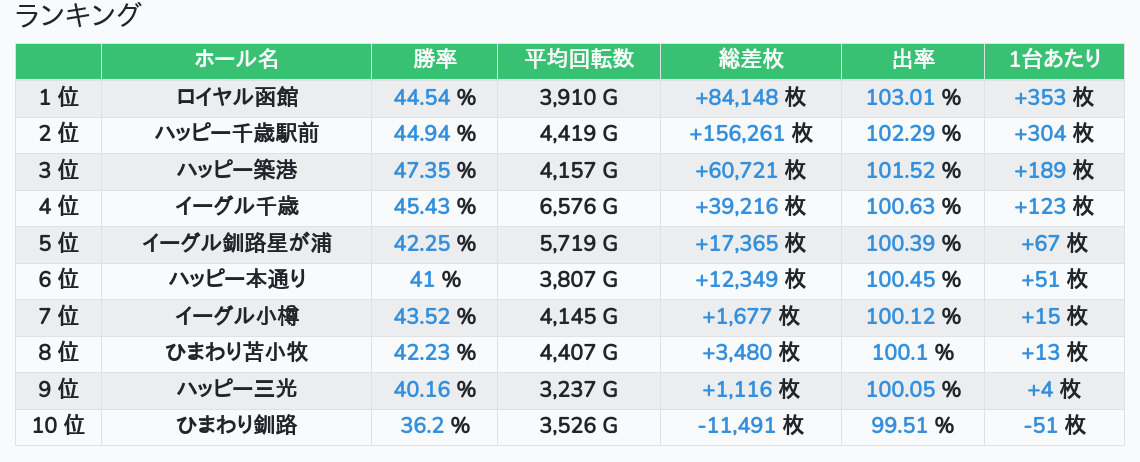Click the ハッピー本通り hall name
The width and height of the screenshot is (1140, 462).
(236, 280)
